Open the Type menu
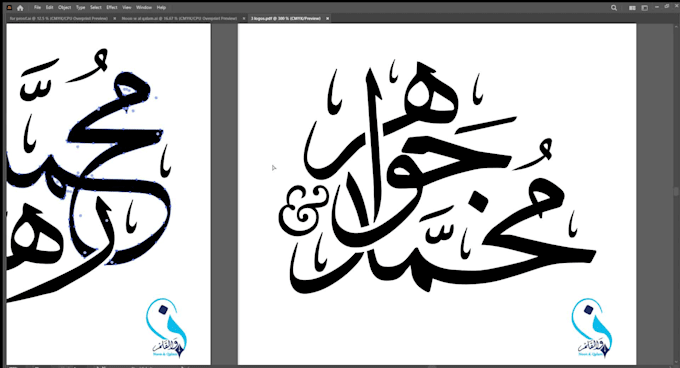Screen dimensions: 680x368 point(81,7)
